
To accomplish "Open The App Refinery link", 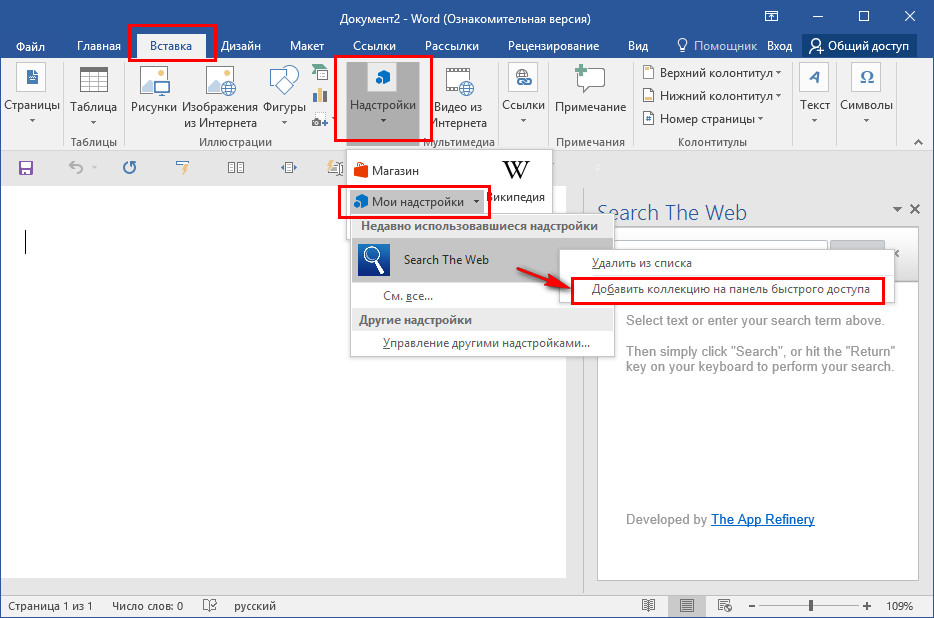I will [762, 520].
